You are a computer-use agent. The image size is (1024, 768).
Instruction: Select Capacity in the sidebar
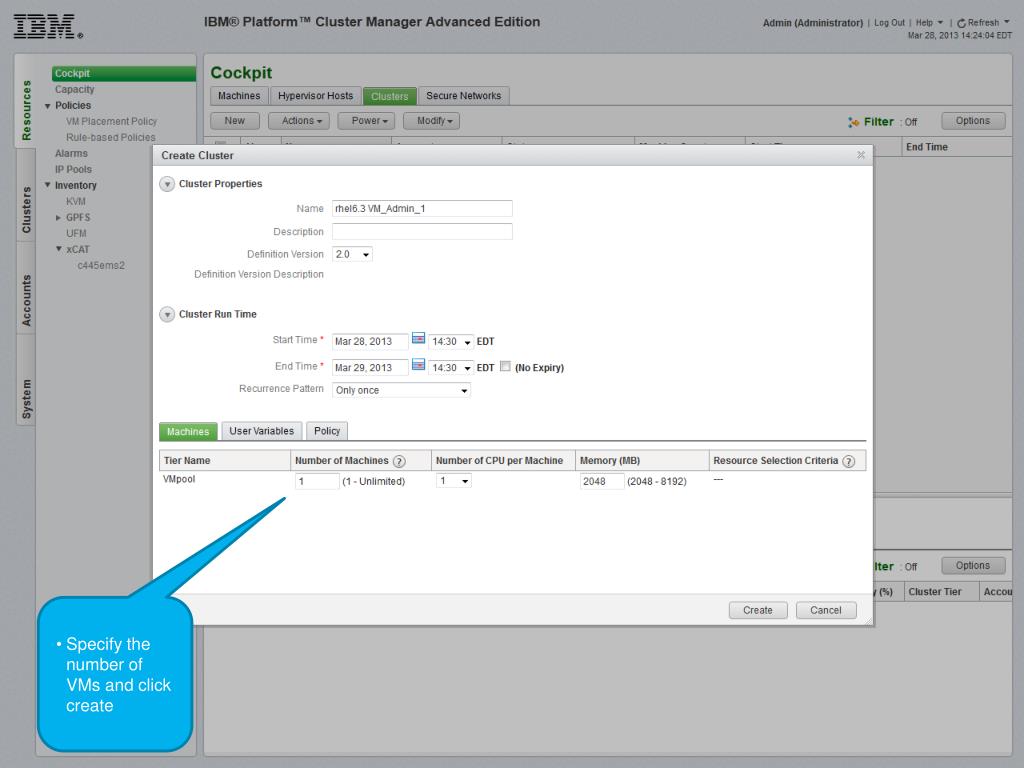[74, 89]
